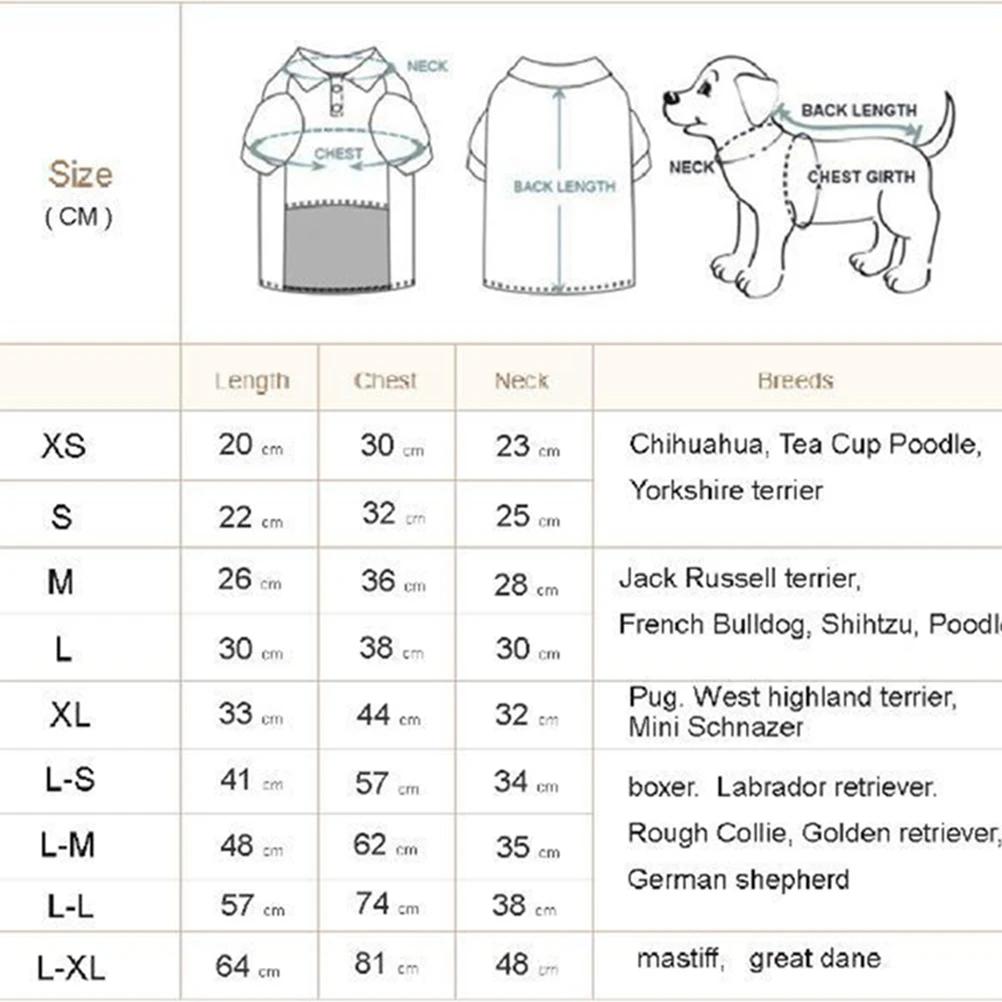Click the "mastiff, great dane" breeds text

coord(760,959)
